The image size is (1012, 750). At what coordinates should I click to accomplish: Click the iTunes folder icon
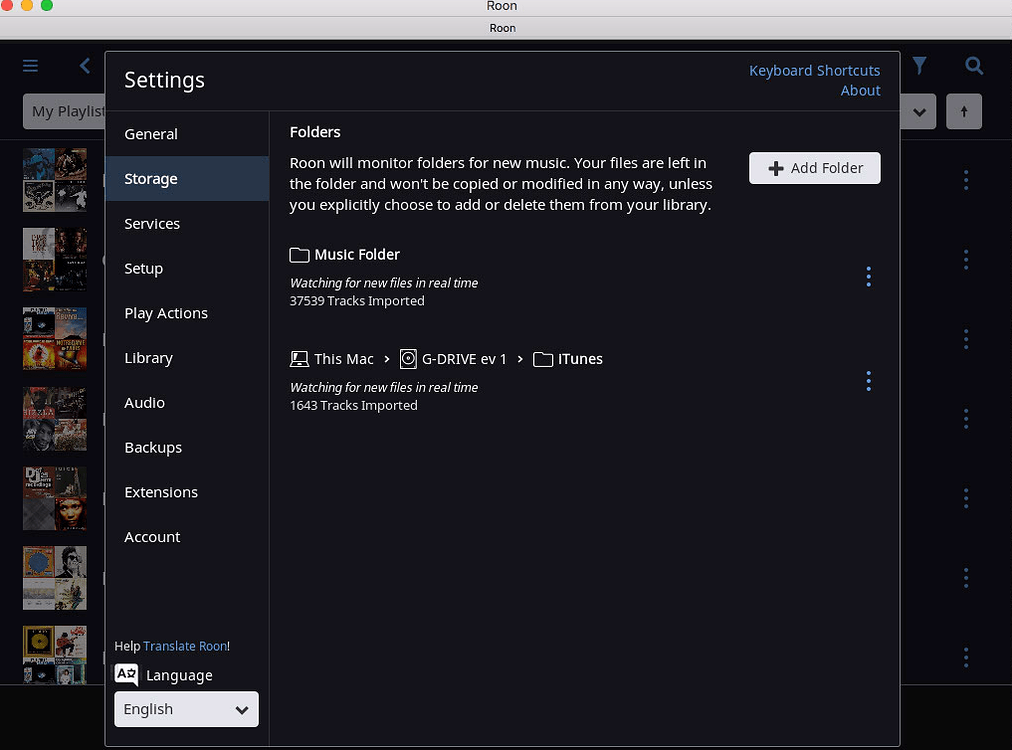543,359
